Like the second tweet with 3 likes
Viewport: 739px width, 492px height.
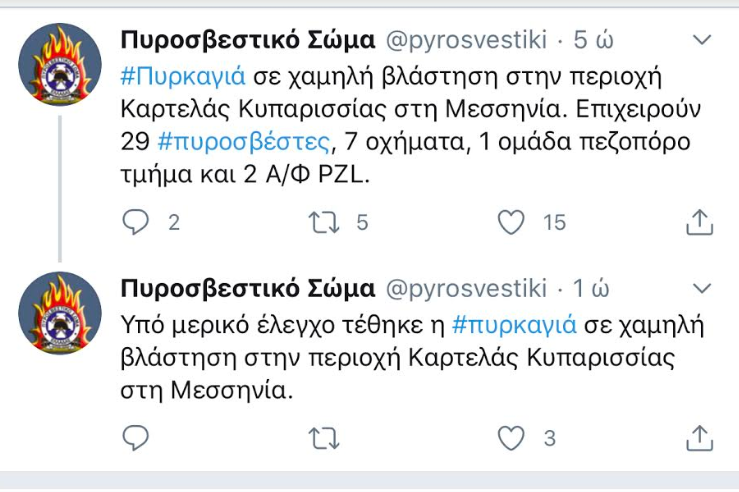coord(511,438)
